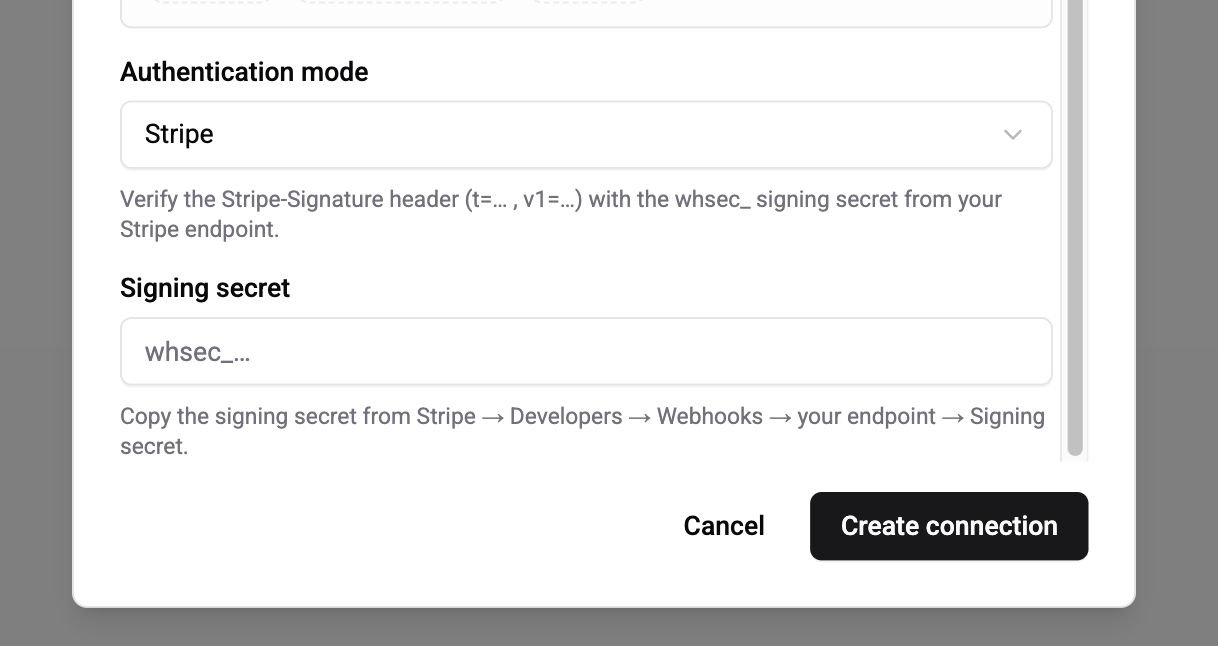
Task: Click inside the Signing secret field
Action: click(x=586, y=351)
